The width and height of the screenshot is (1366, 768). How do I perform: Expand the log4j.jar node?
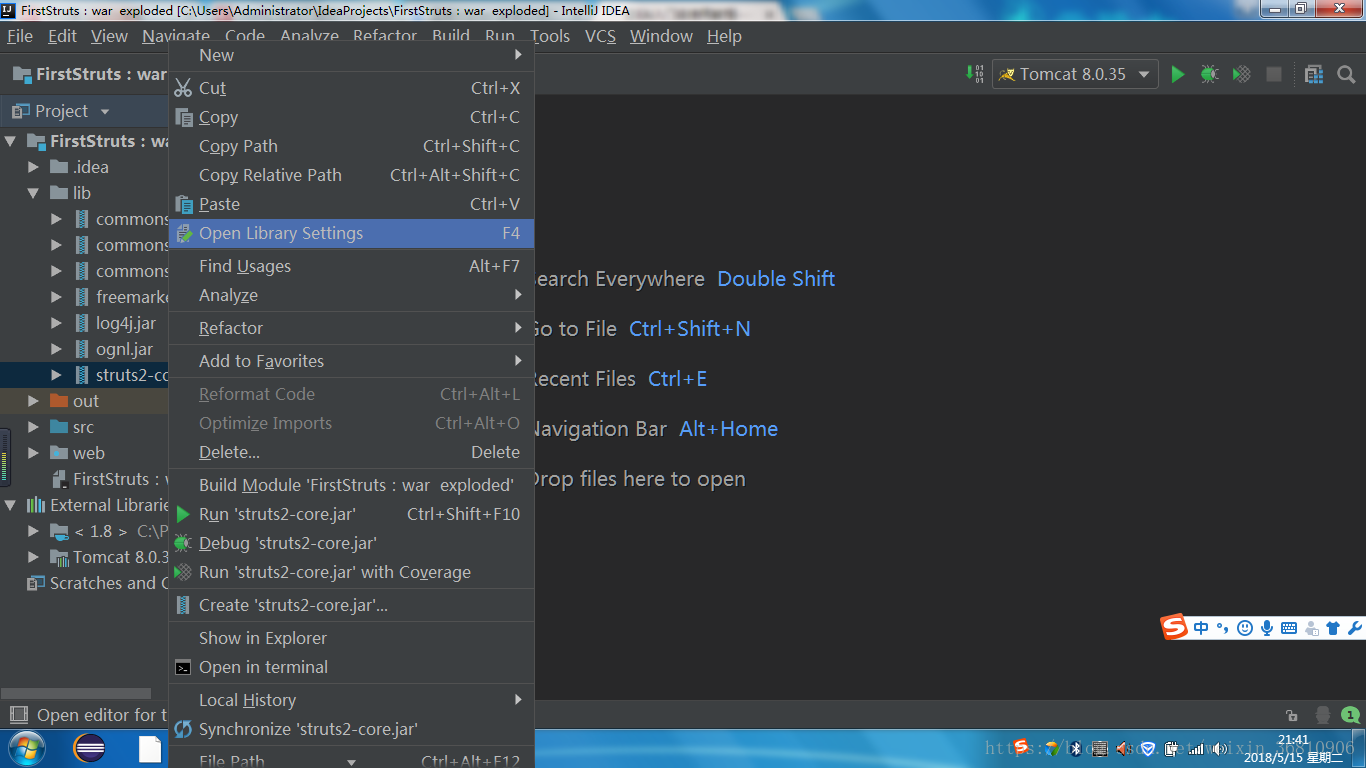[57, 323]
